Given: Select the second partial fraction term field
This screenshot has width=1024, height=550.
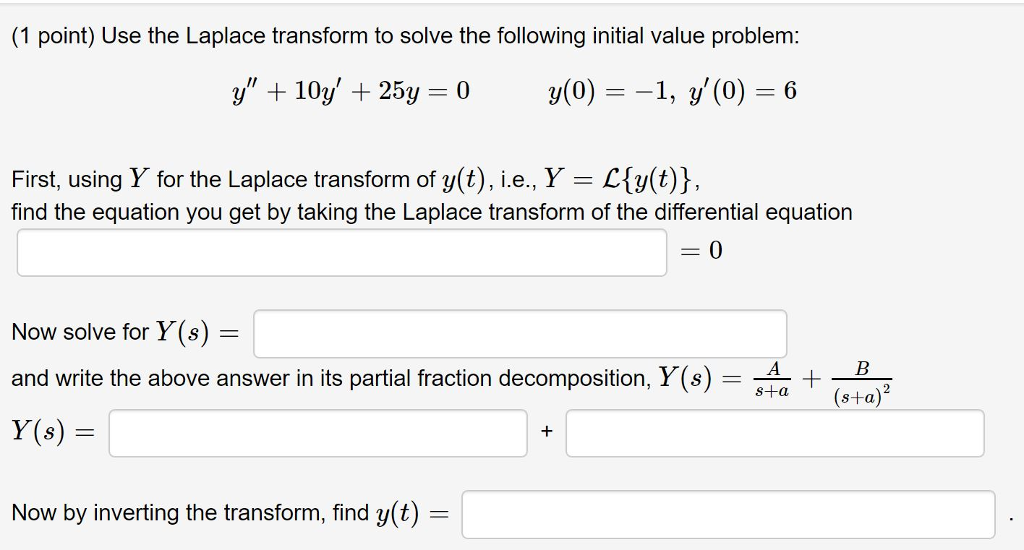Looking at the screenshot, I should [x=775, y=433].
